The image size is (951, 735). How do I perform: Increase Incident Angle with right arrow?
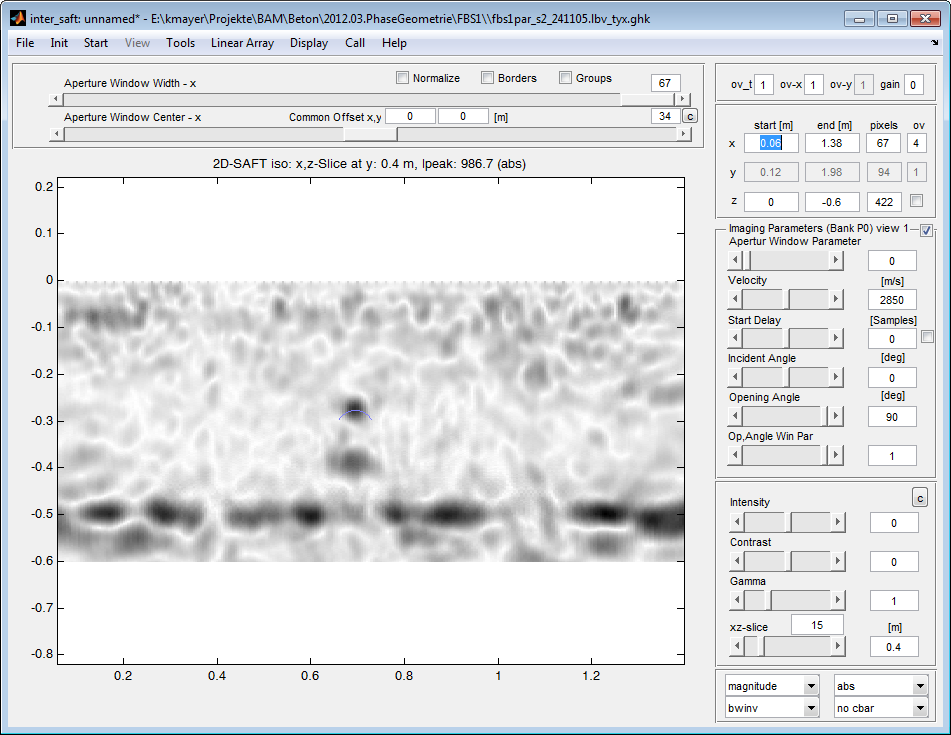pos(836,377)
